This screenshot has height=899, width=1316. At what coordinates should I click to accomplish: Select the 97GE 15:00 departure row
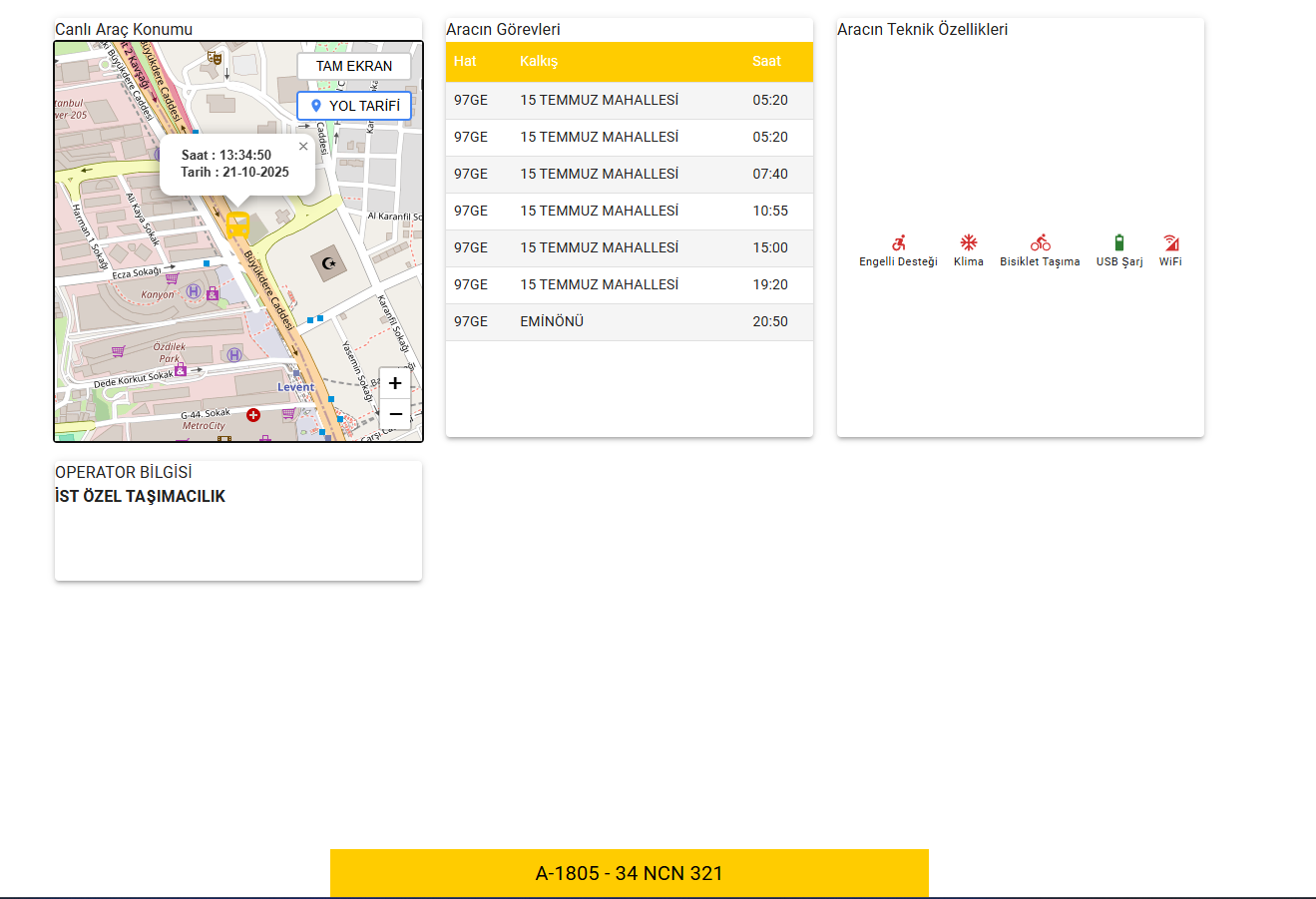point(629,247)
